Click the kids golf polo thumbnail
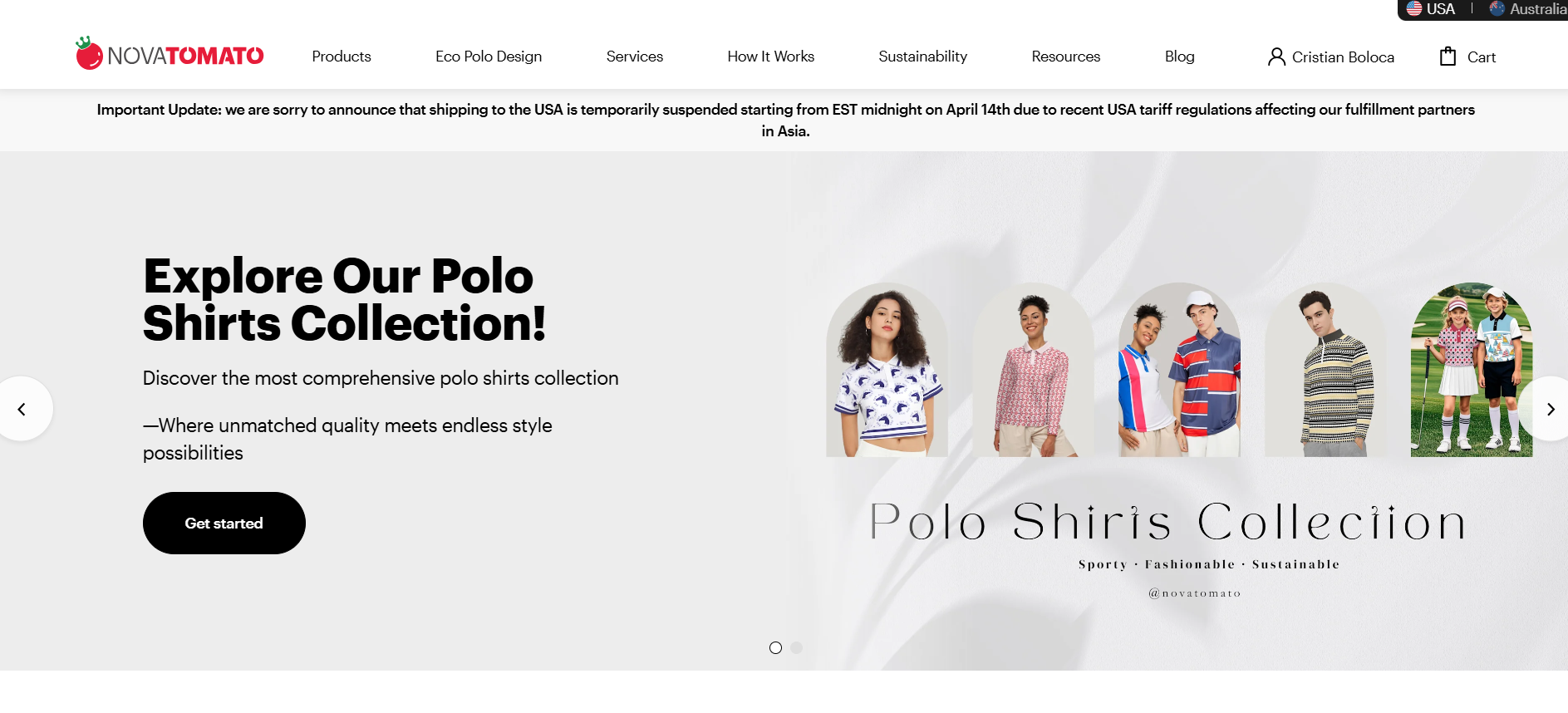The height and width of the screenshot is (713, 1568). pos(1471,371)
